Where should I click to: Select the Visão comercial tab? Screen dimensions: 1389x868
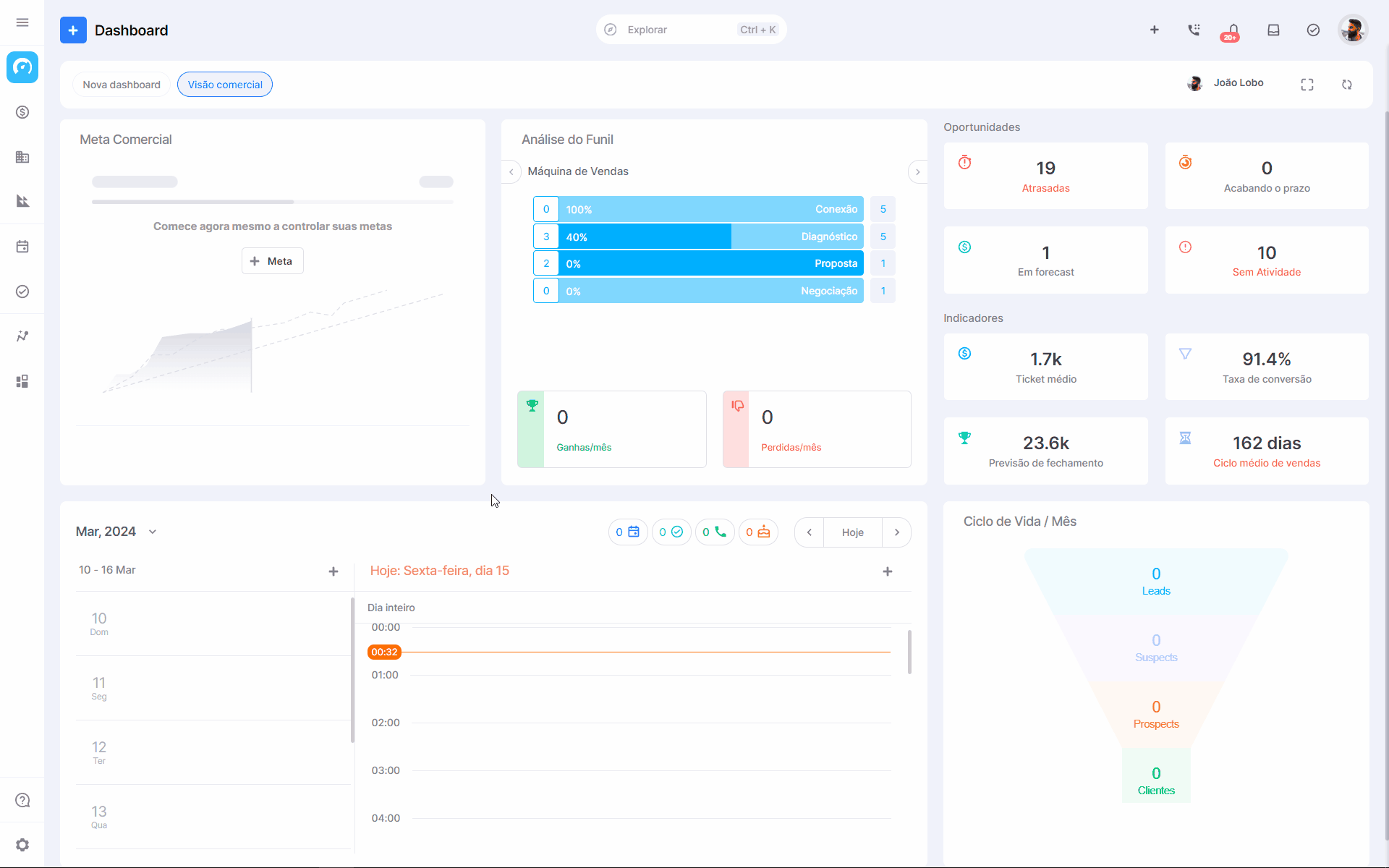click(225, 85)
